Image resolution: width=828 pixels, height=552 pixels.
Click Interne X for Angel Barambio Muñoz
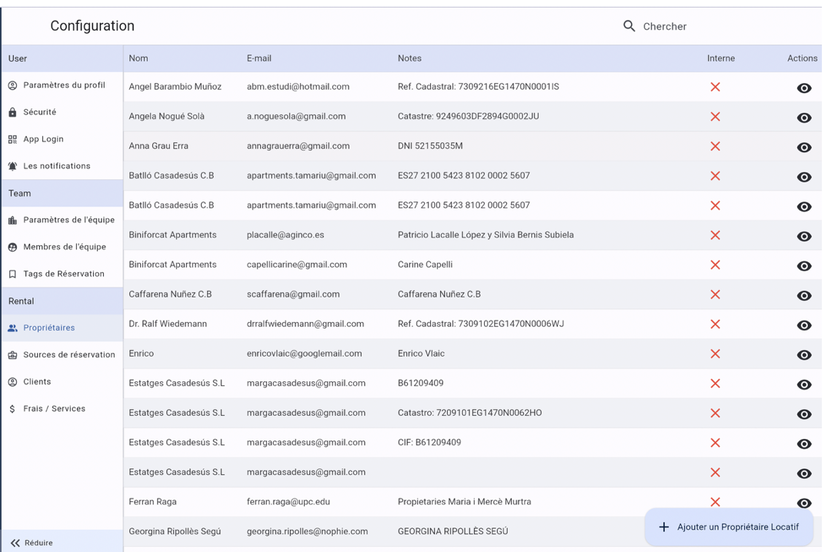coord(715,87)
